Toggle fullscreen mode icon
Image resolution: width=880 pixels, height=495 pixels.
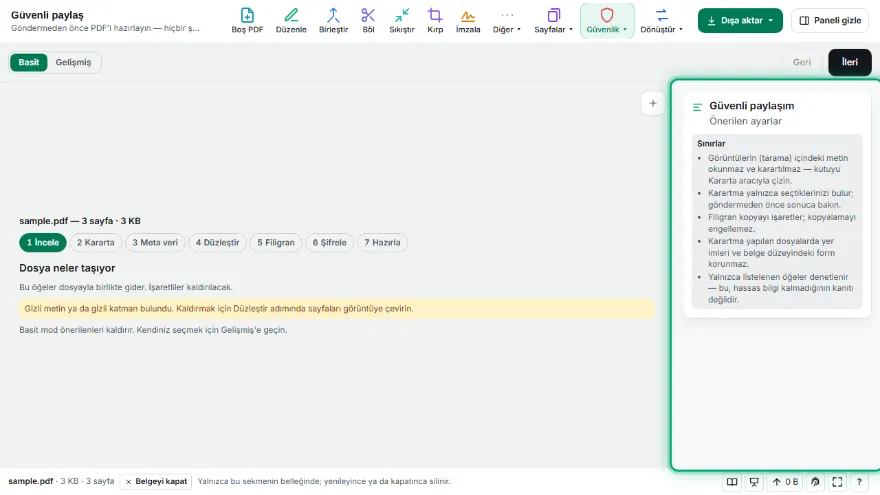[x=837, y=482]
